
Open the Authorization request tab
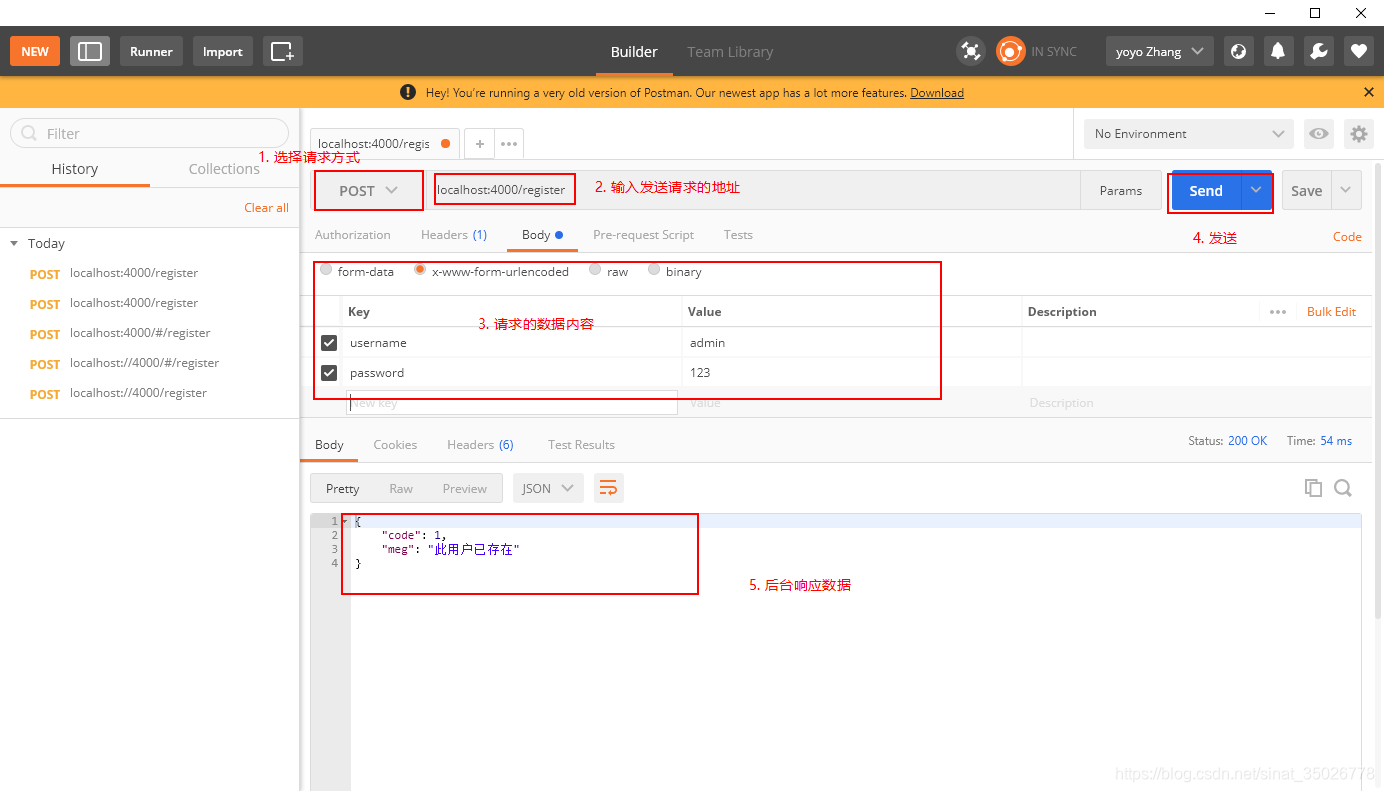(x=353, y=235)
